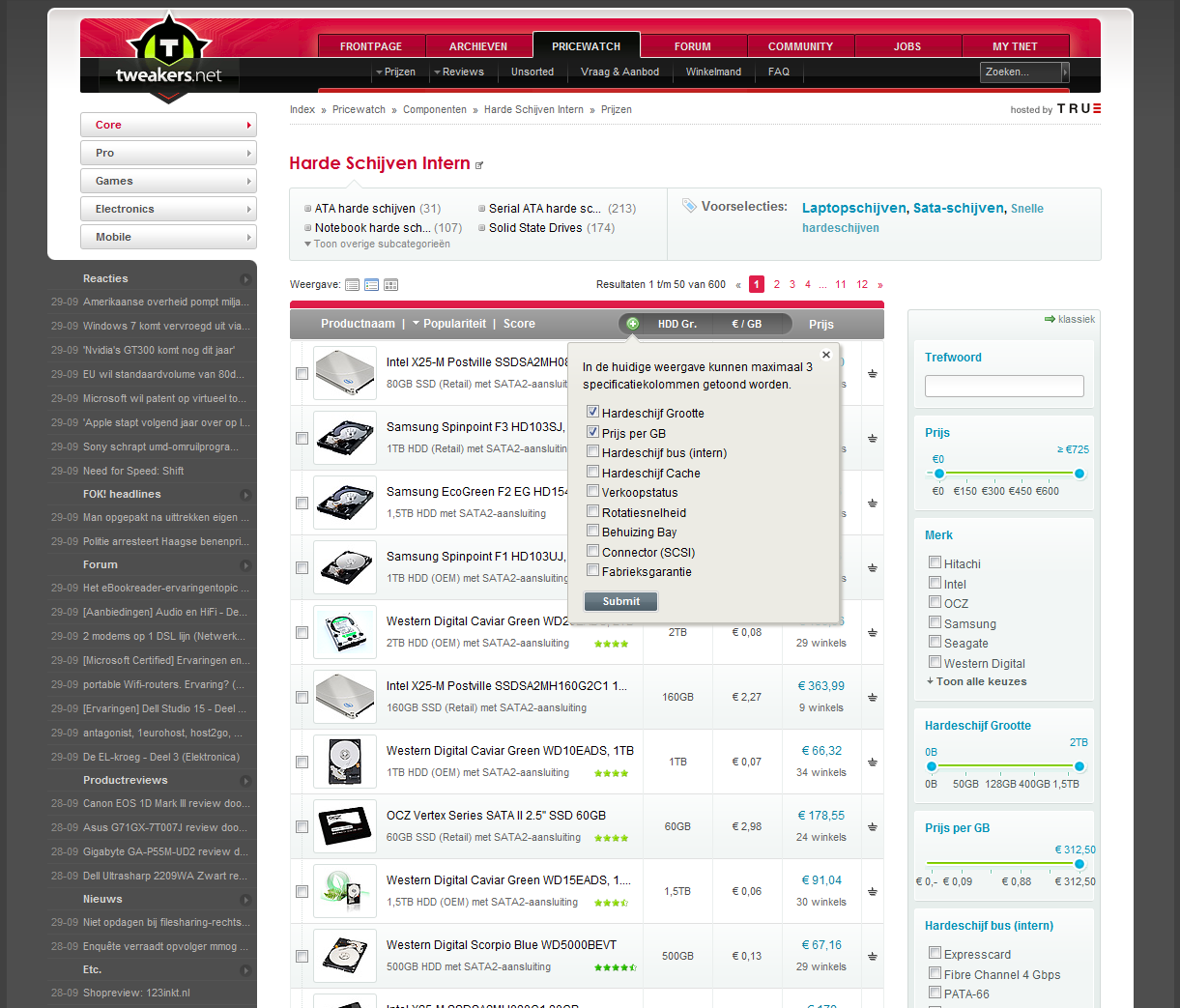Image resolution: width=1180 pixels, height=1008 pixels.
Task: Click the wishlist icon for the OCZ Vertex row
Action: click(872, 826)
